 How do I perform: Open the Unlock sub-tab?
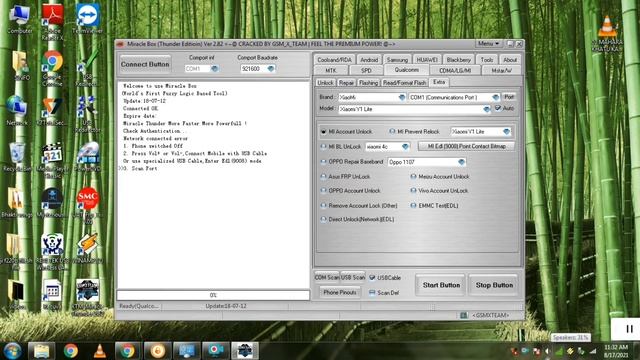tap(325, 82)
